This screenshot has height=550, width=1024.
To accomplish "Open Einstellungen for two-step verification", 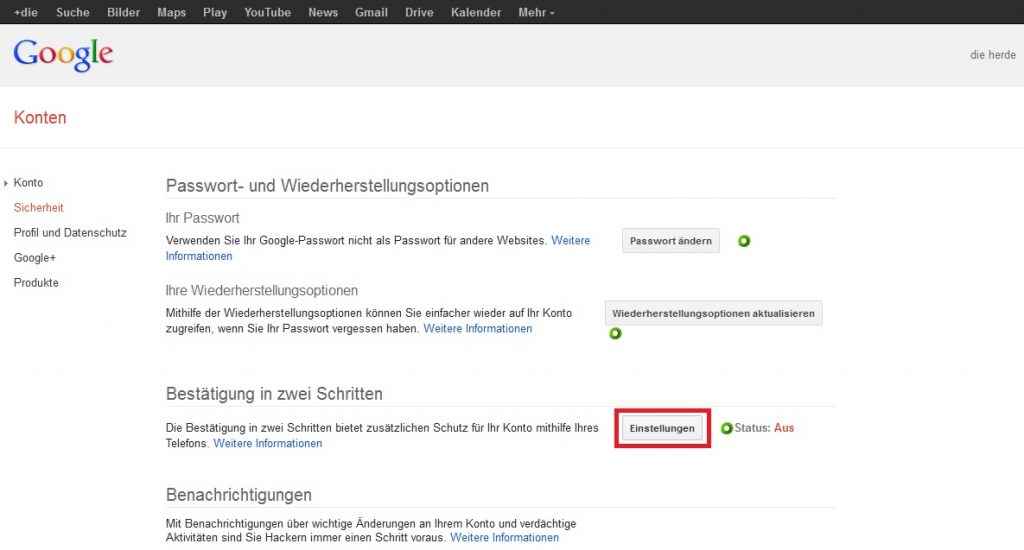I will (662, 428).
